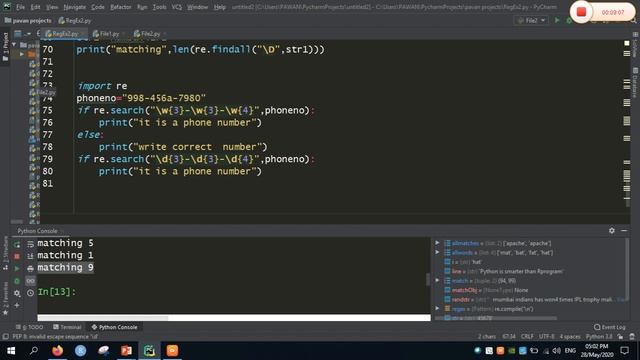The height and width of the screenshot is (360, 640).
Task: Change CRLF line separator in status bar
Action: (x=527, y=337)
